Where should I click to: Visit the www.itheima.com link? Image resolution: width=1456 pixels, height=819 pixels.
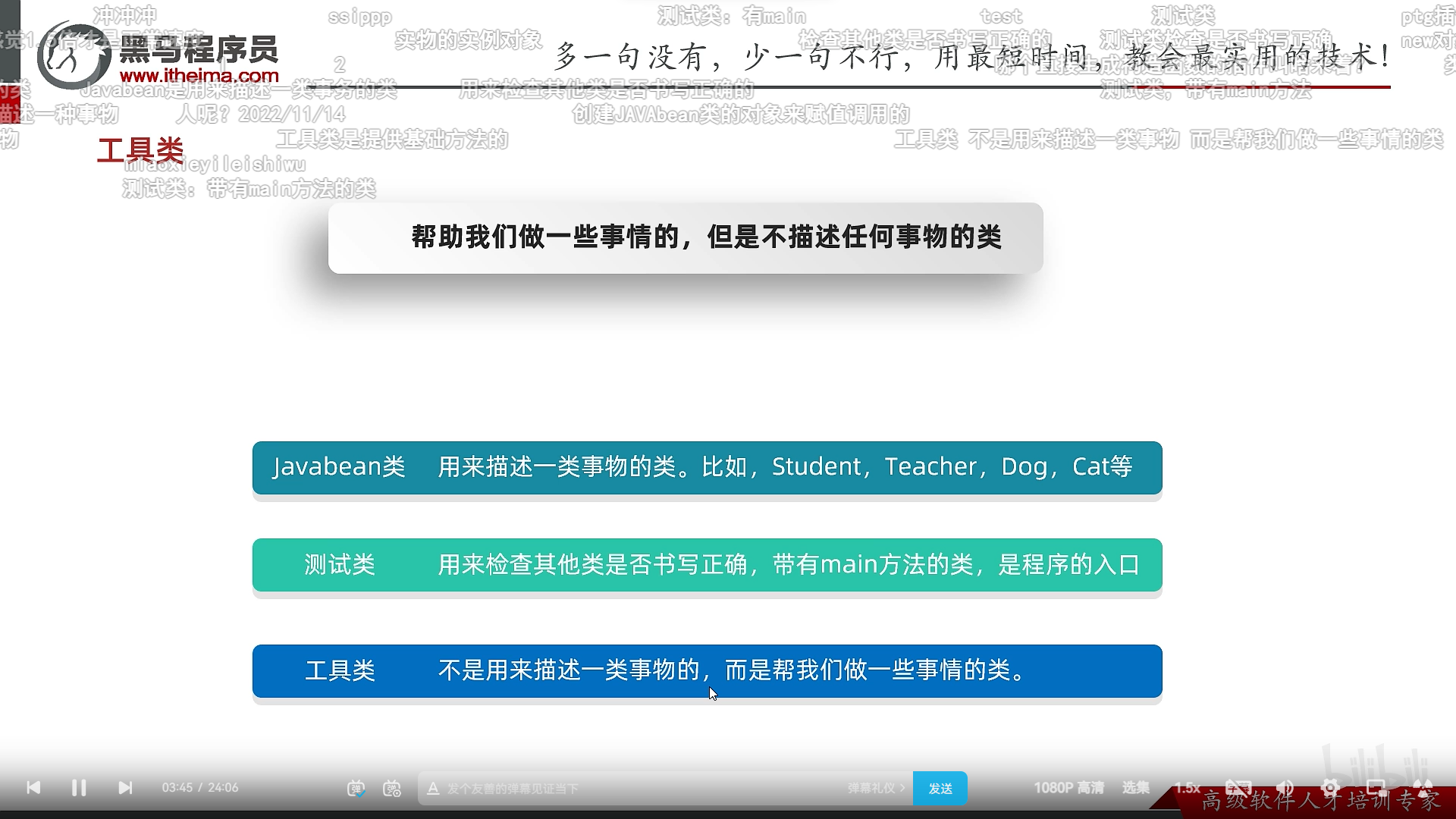click(201, 76)
